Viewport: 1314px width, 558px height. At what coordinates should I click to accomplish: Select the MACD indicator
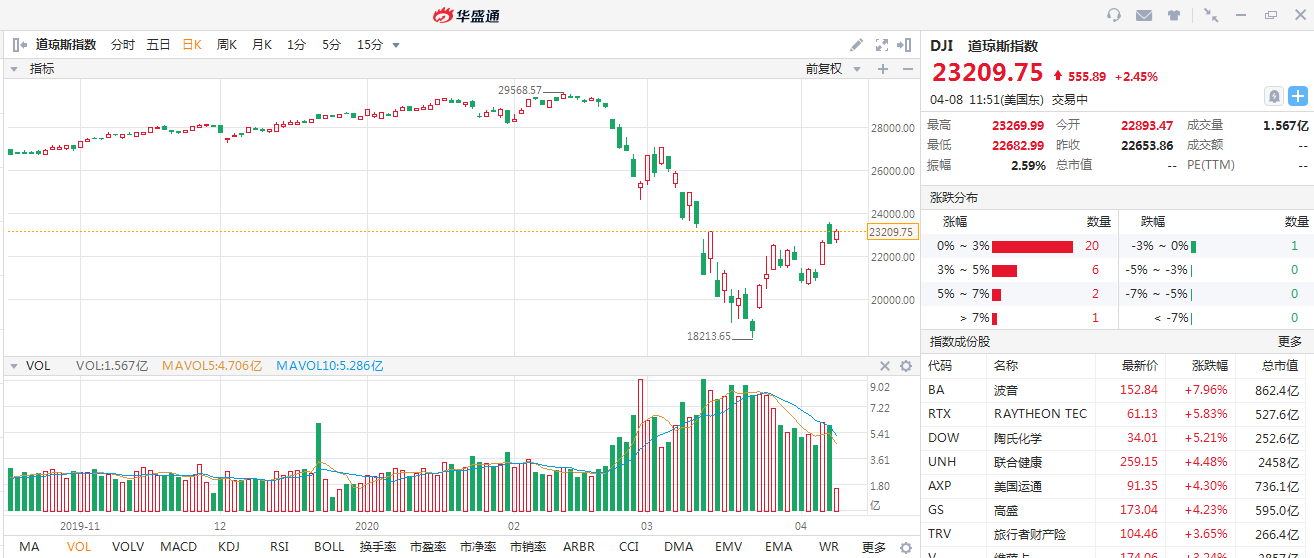click(x=179, y=547)
